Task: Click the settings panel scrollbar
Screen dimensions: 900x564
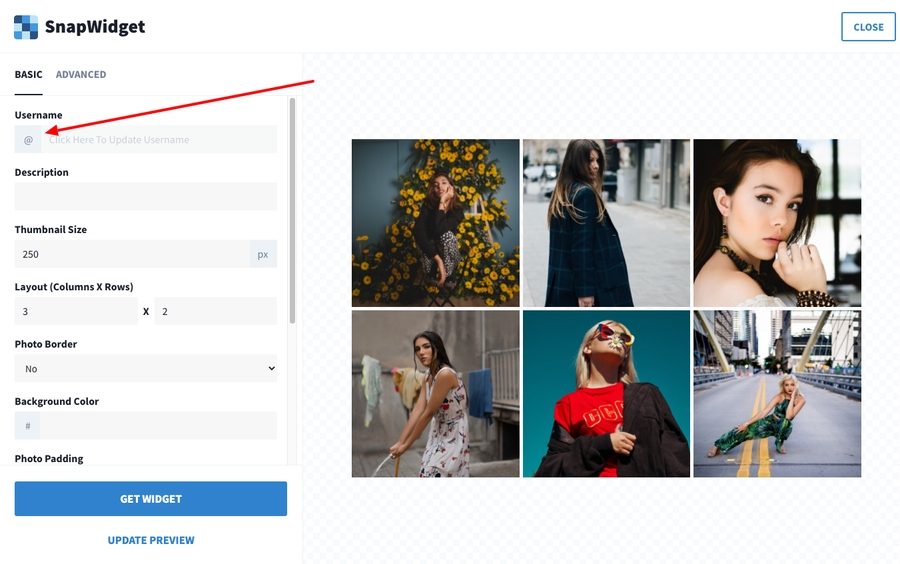Action: point(292,210)
